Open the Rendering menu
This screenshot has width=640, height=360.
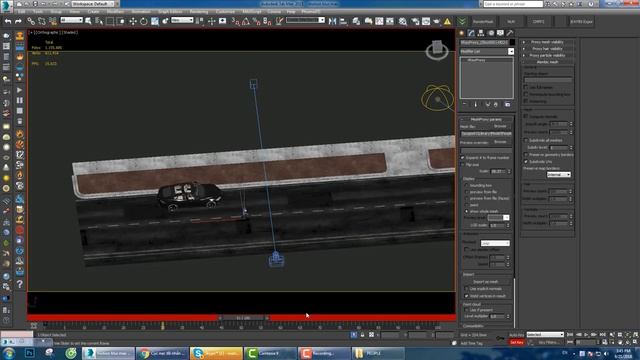tap(199, 11)
